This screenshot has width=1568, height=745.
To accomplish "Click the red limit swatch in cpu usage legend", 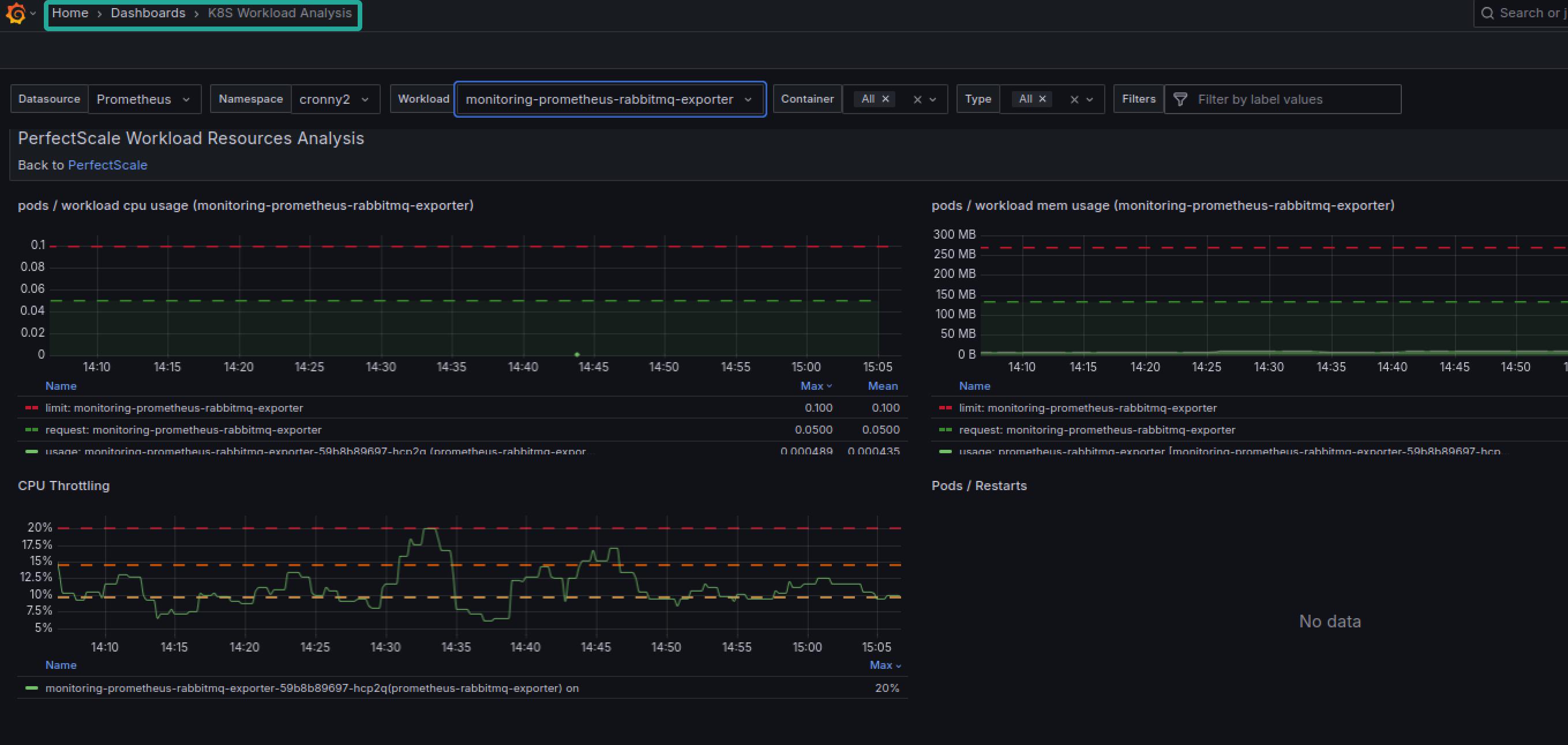I will (32, 408).
